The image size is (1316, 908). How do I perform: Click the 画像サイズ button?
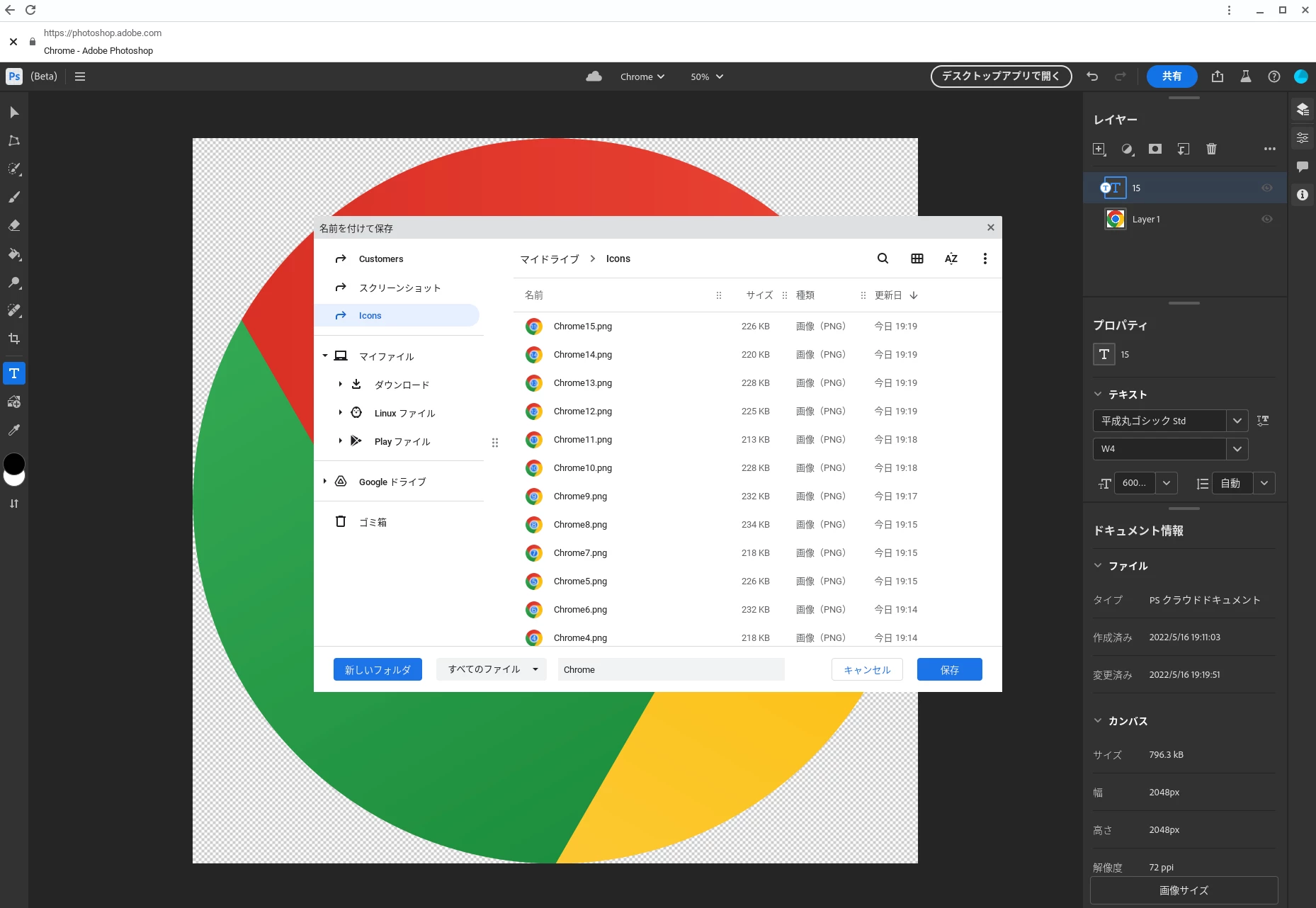(1184, 890)
